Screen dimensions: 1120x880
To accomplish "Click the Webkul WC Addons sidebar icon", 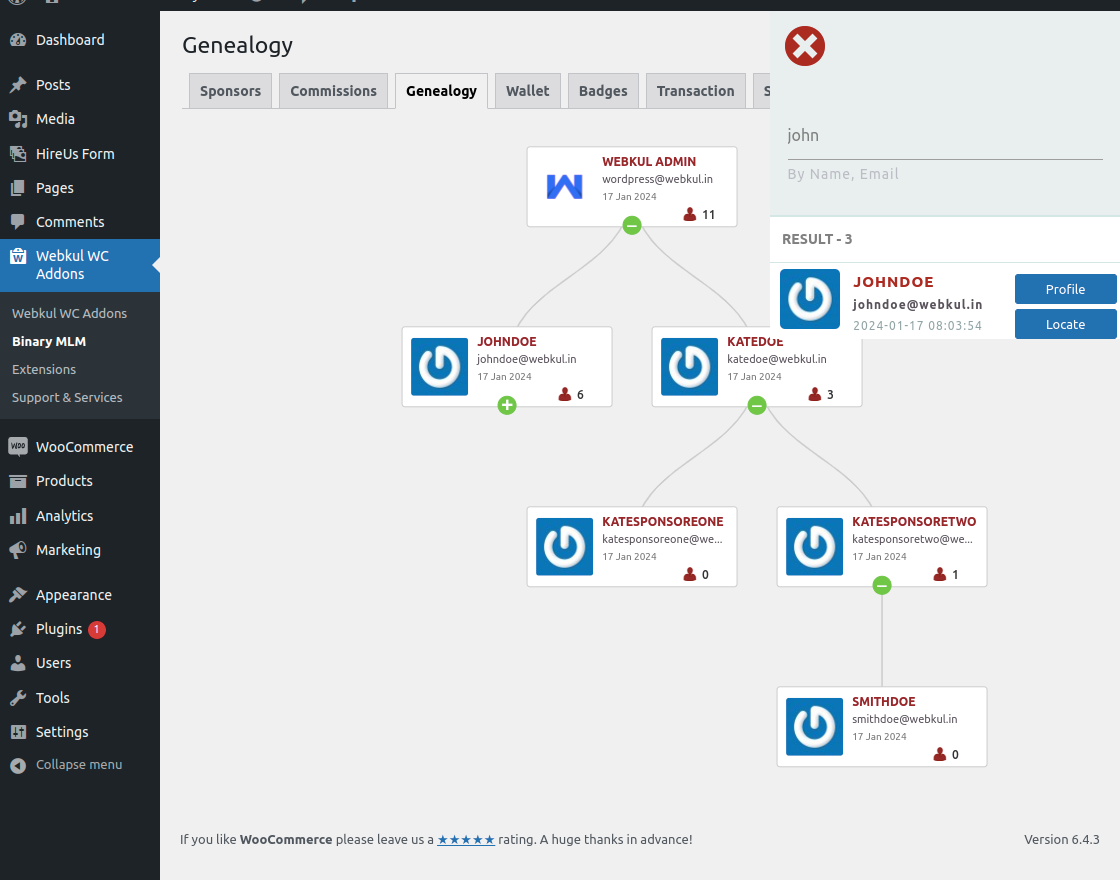I will click(18, 256).
